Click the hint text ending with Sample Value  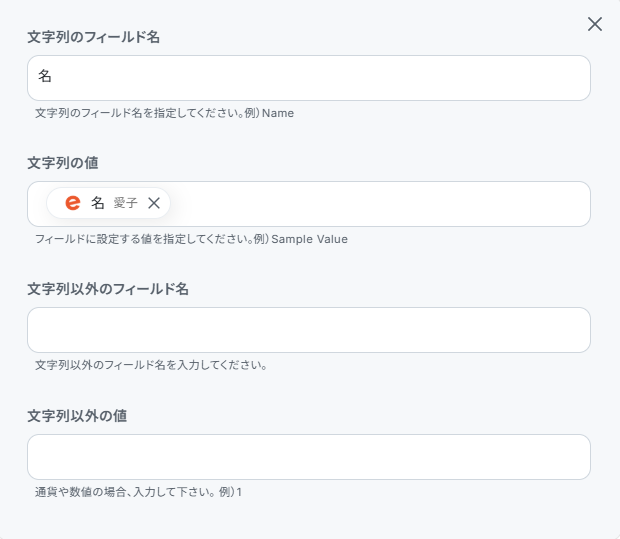(191, 239)
